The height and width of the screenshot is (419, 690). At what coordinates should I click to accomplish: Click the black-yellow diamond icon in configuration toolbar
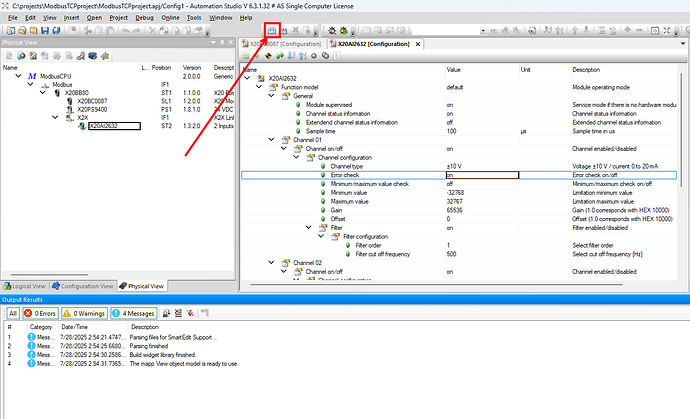pos(268,56)
